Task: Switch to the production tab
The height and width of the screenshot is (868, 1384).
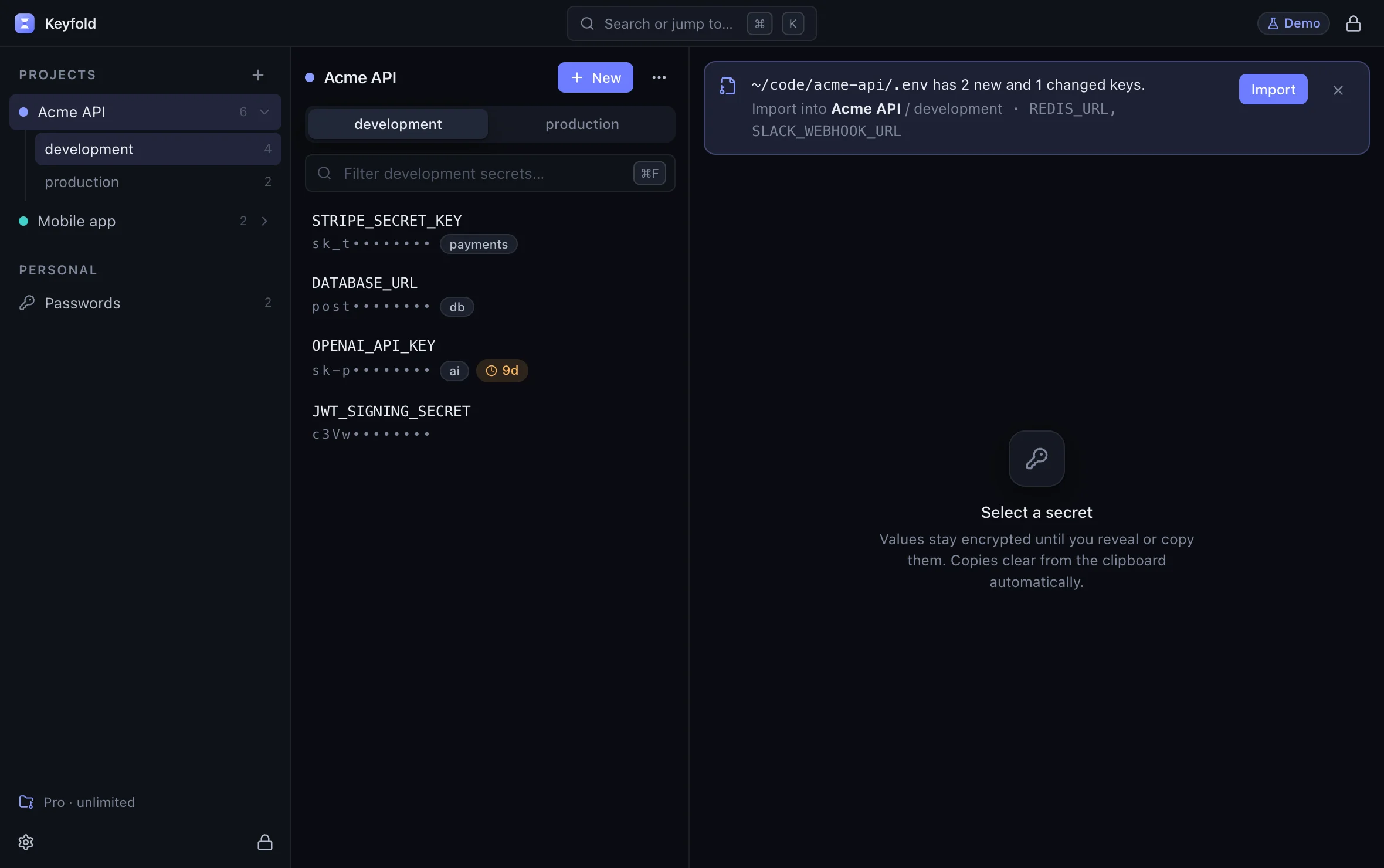Action: tap(582, 124)
